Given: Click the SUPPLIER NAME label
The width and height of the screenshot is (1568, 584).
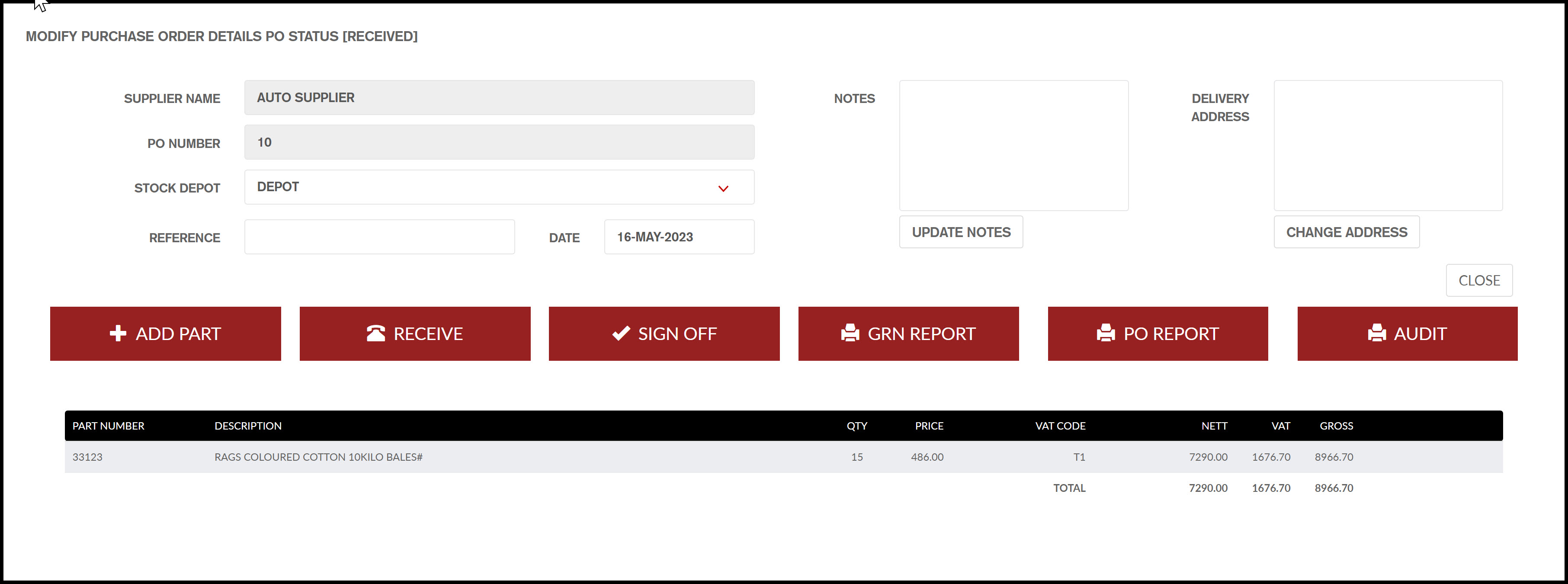Looking at the screenshot, I should click(x=172, y=99).
